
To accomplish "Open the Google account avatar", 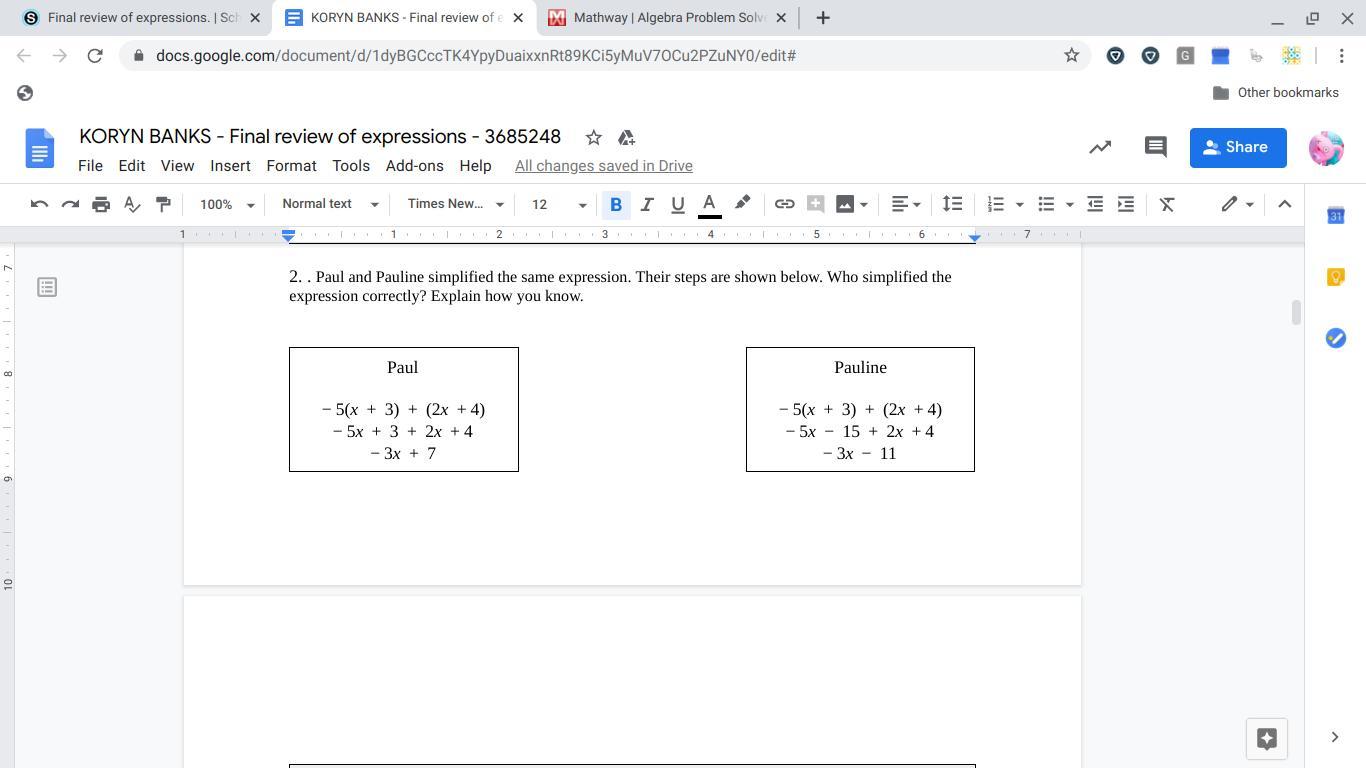I will tap(1326, 148).
